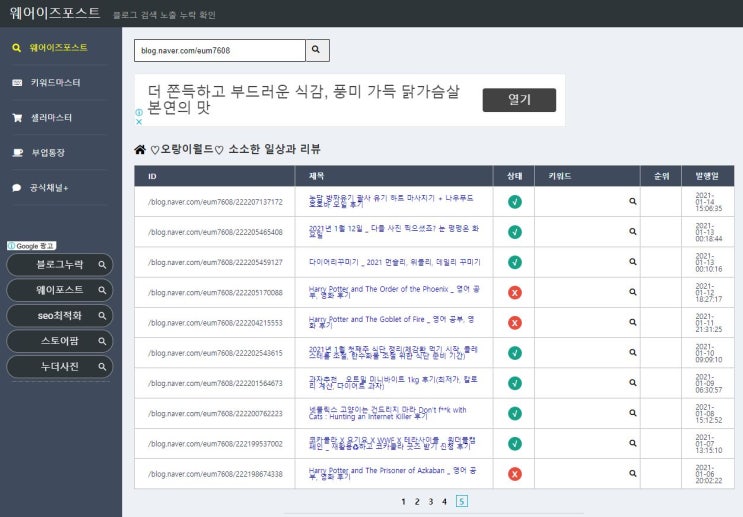Open the 다이어리꾸미기 2021 post title
The image size is (743, 517).
[x=395, y=262]
